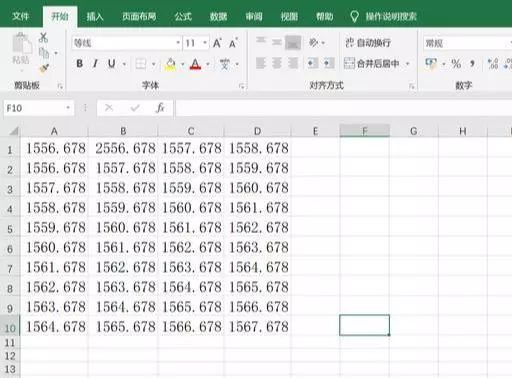Switch to the 视图 tab
The width and height of the screenshot is (512, 378).
point(289,16)
